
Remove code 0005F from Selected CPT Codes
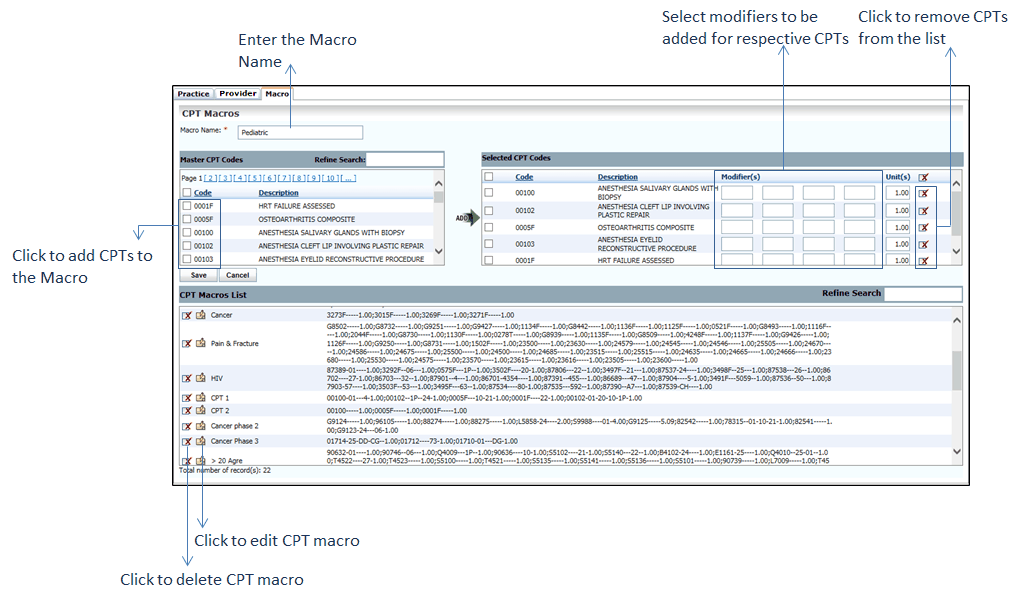924,227
